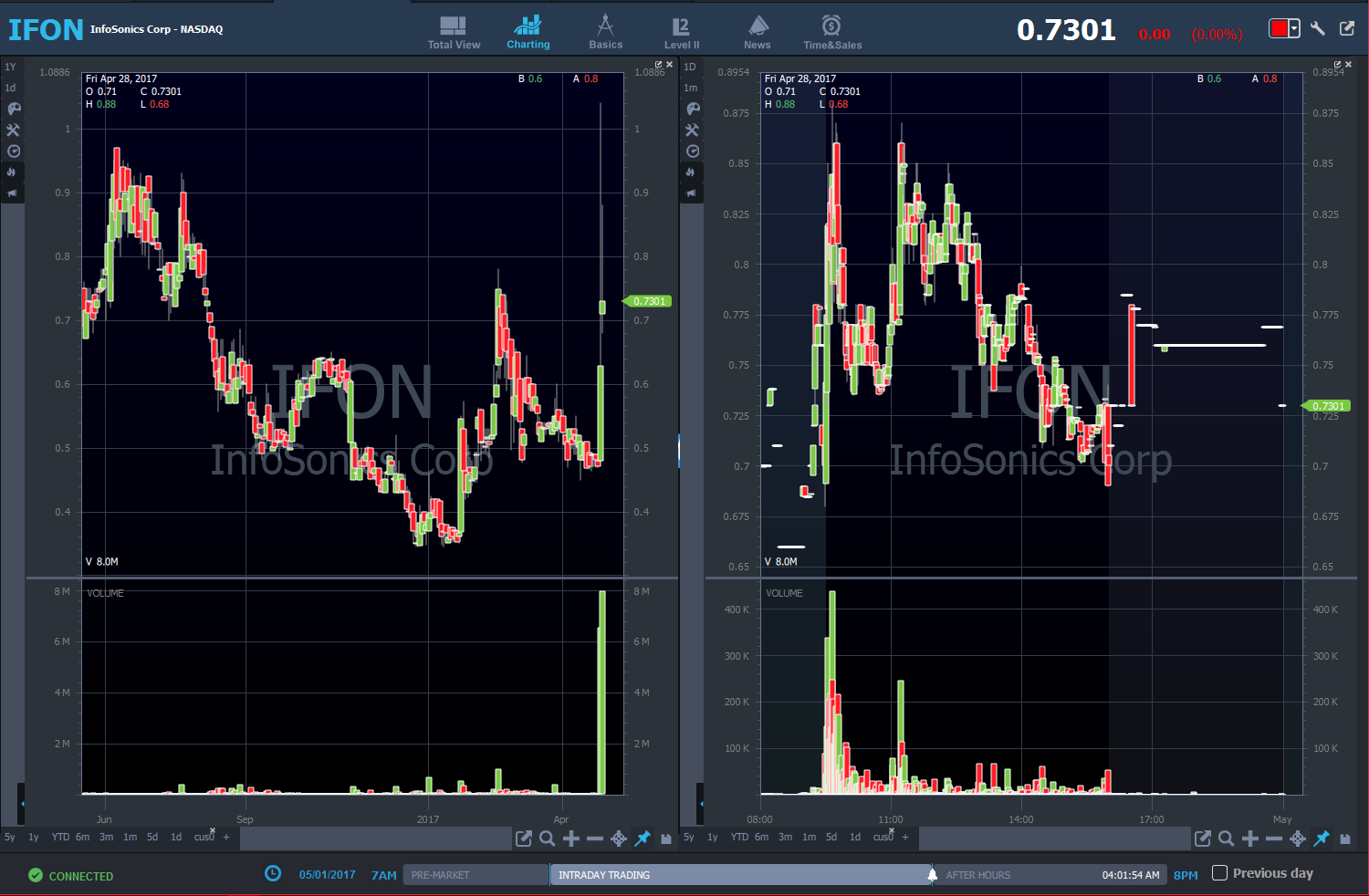Click the 05/01/2017 date field
Viewport: 1369px width, 896px height.
(x=328, y=875)
